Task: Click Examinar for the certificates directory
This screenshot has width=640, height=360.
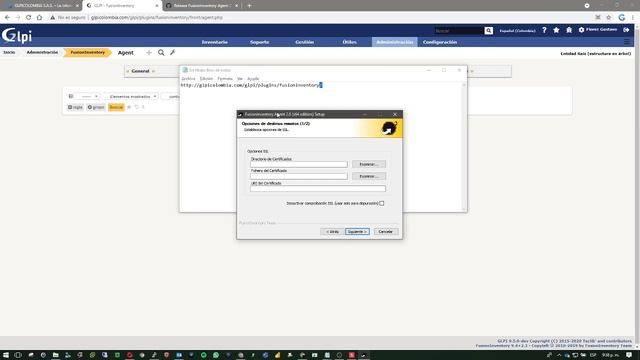Action: click(x=369, y=164)
